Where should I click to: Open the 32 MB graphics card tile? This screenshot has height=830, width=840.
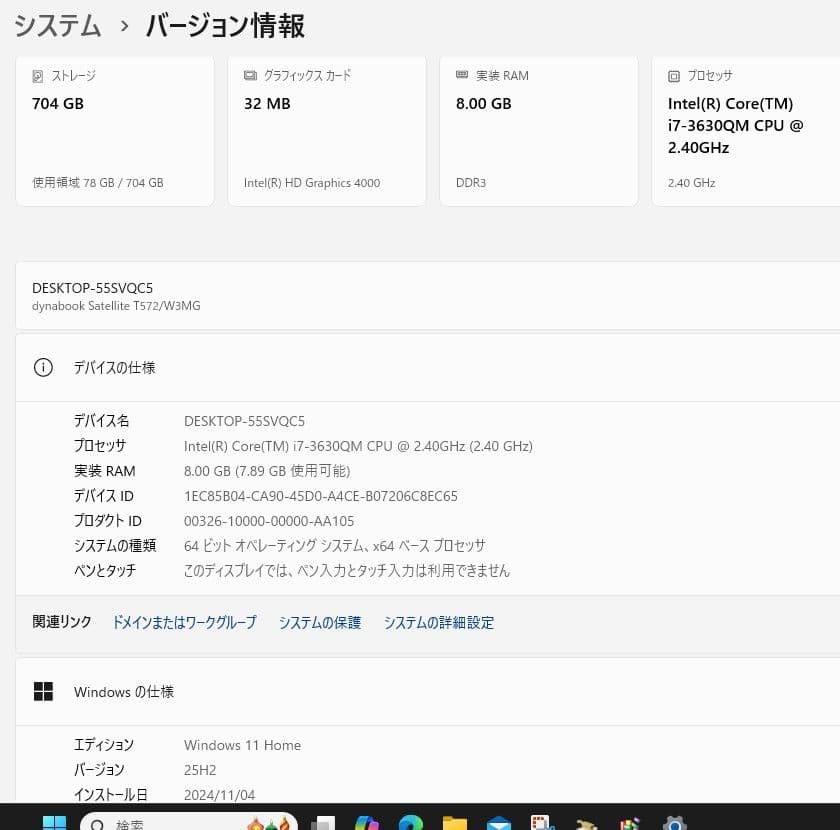pos(327,131)
